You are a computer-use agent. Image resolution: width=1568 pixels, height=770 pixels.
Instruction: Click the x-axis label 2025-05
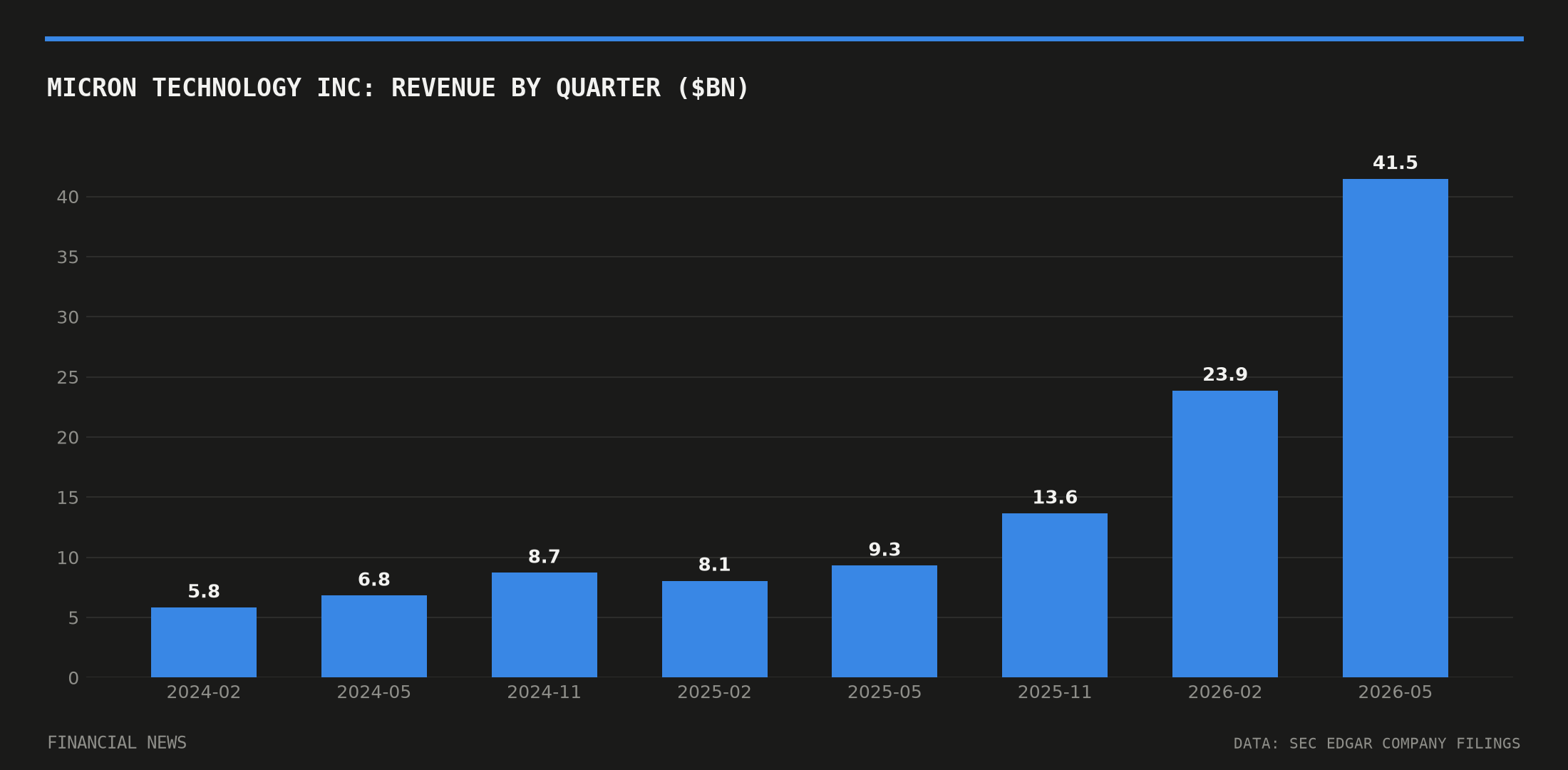tap(884, 692)
